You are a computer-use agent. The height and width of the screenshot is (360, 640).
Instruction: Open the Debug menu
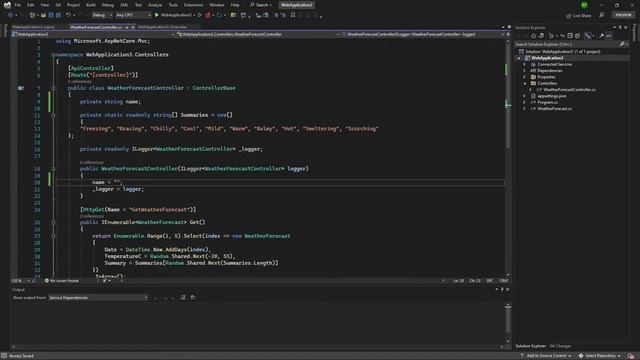(x=108, y=5)
